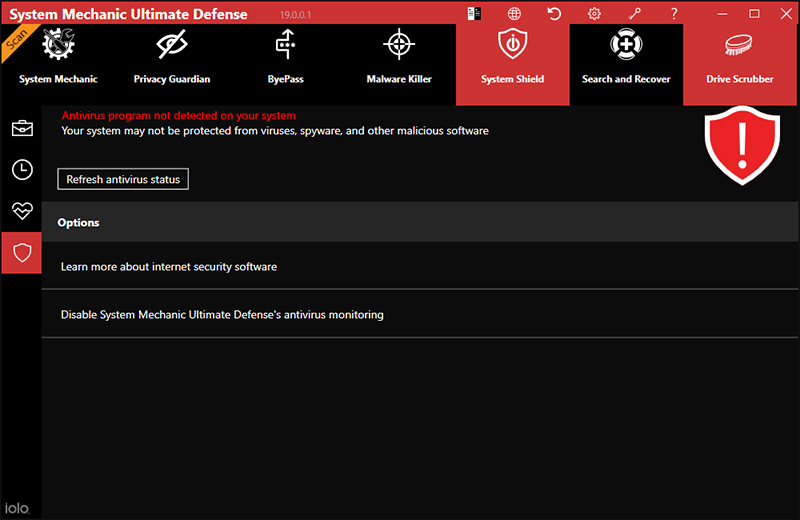The image size is (800, 520).
Task: Click the red 'Antivirus program not detected' message
Action: tap(179, 116)
